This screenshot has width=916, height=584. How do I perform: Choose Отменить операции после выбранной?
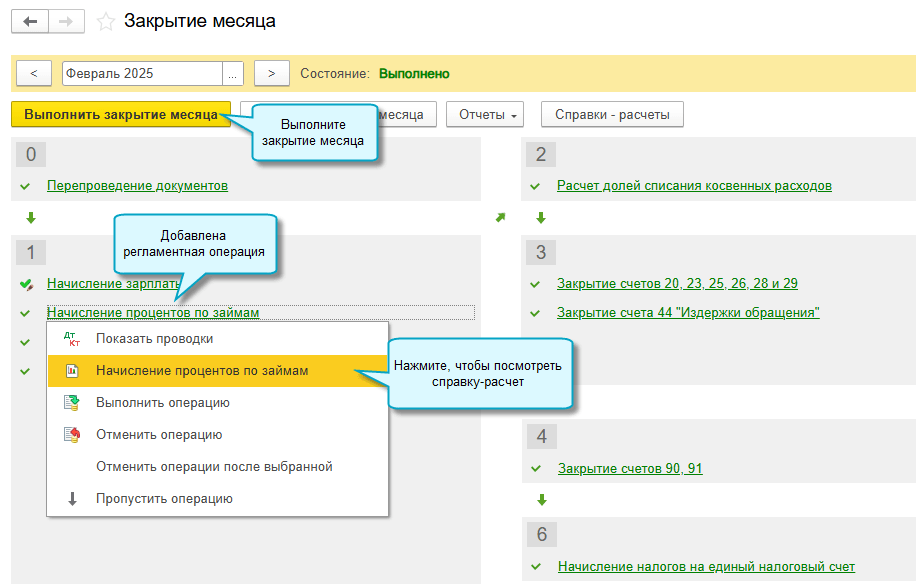coord(214,467)
